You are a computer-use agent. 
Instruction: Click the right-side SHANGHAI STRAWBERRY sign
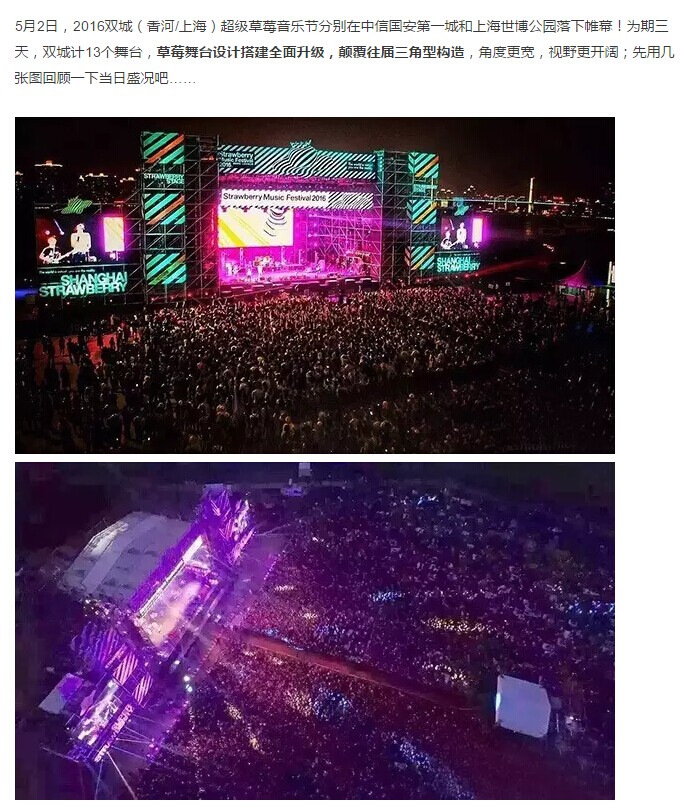(x=458, y=264)
